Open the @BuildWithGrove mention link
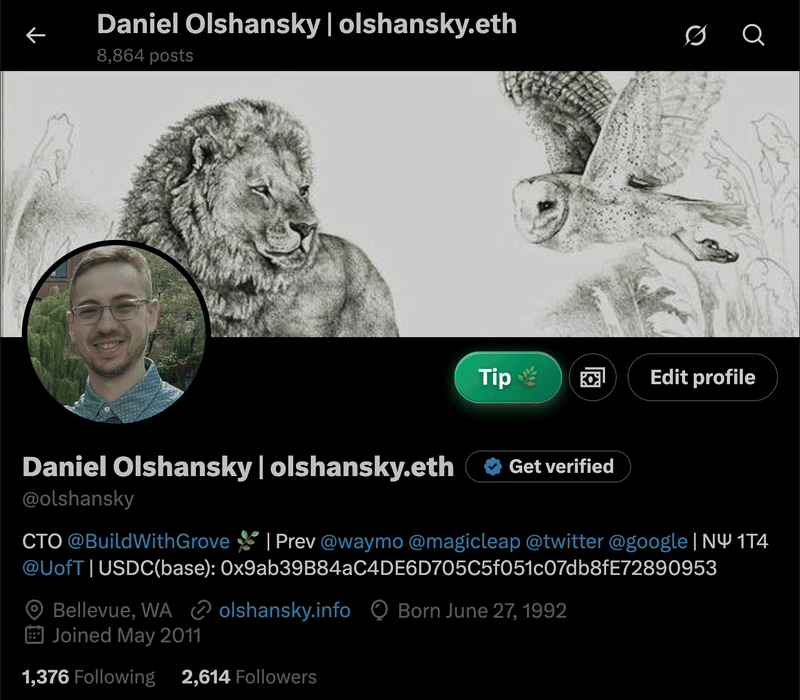Image resolution: width=800 pixels, height=700 pixels. click(x=148, y=541)
